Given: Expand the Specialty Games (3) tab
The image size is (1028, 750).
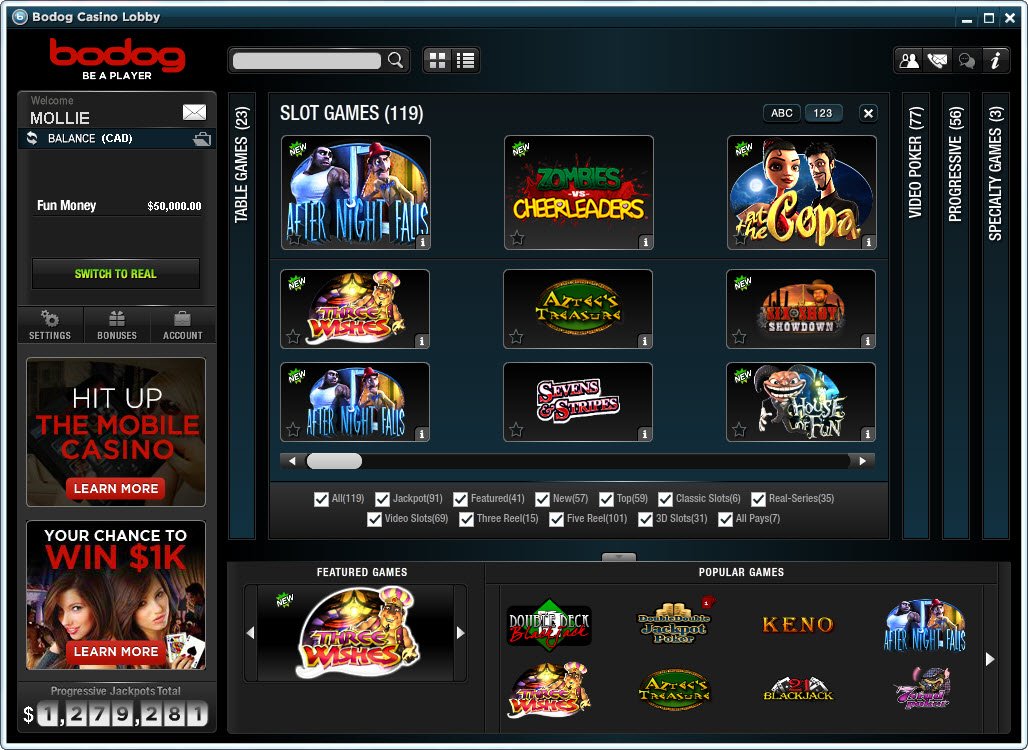Looking at the screenshot, I should click(x=995, y=315).
